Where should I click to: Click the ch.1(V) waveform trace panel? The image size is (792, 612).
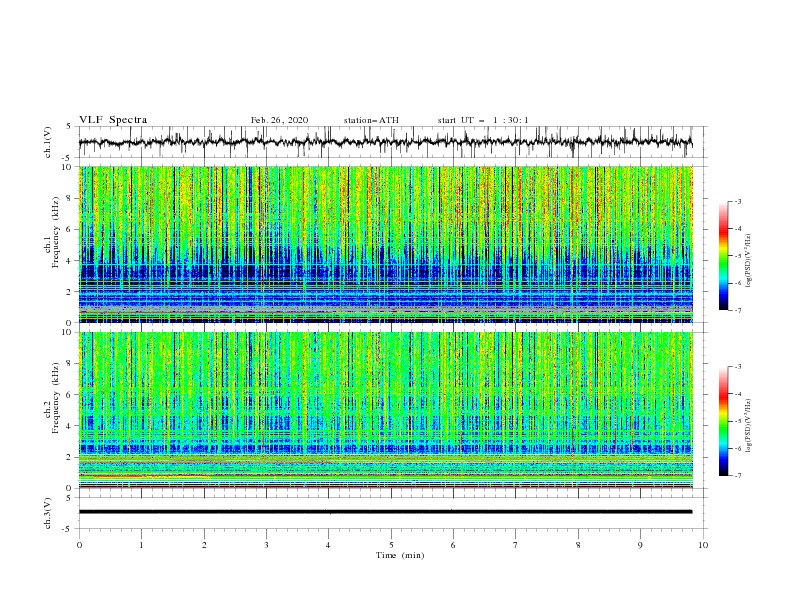click(x=392, y=142)
